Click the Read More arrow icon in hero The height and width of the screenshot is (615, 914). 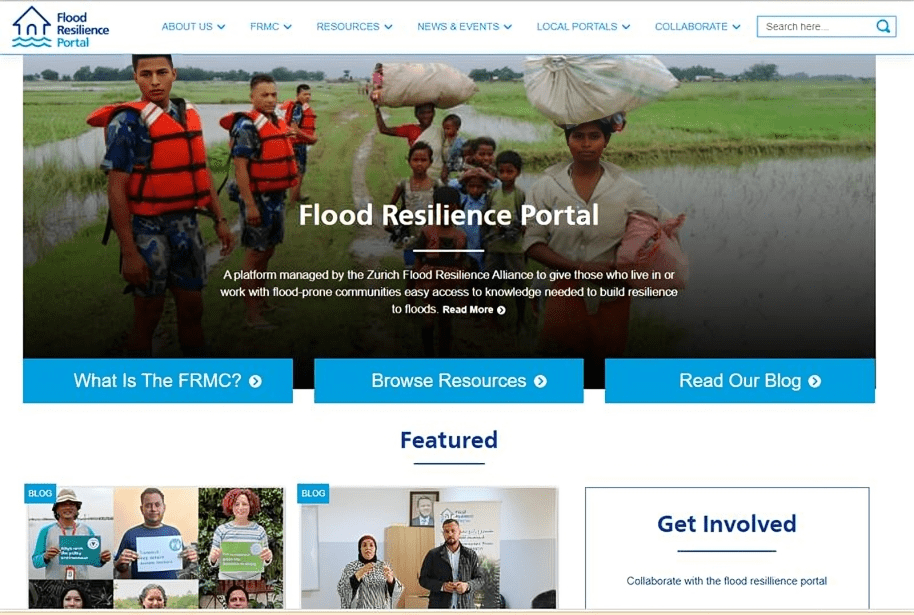click(501, 310)
